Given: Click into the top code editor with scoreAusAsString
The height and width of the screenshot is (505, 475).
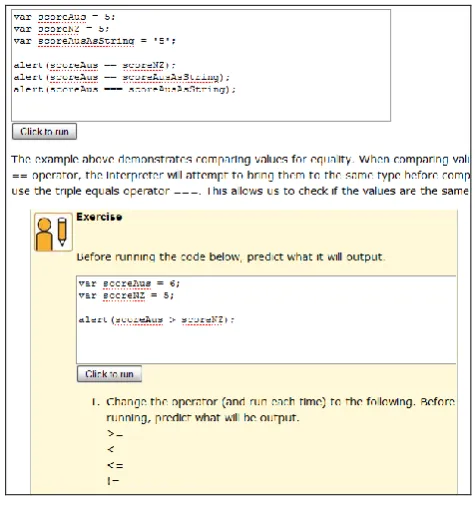Looking at the screenshot, I should (201, 65).
